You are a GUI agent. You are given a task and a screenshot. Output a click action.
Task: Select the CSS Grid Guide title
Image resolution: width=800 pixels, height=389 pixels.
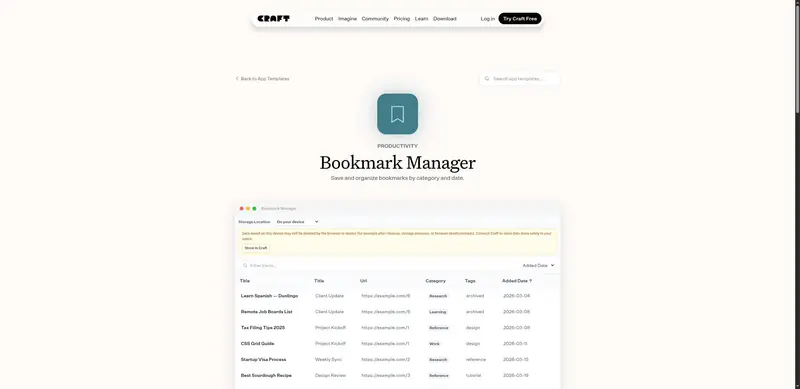[x=257, y=344]
